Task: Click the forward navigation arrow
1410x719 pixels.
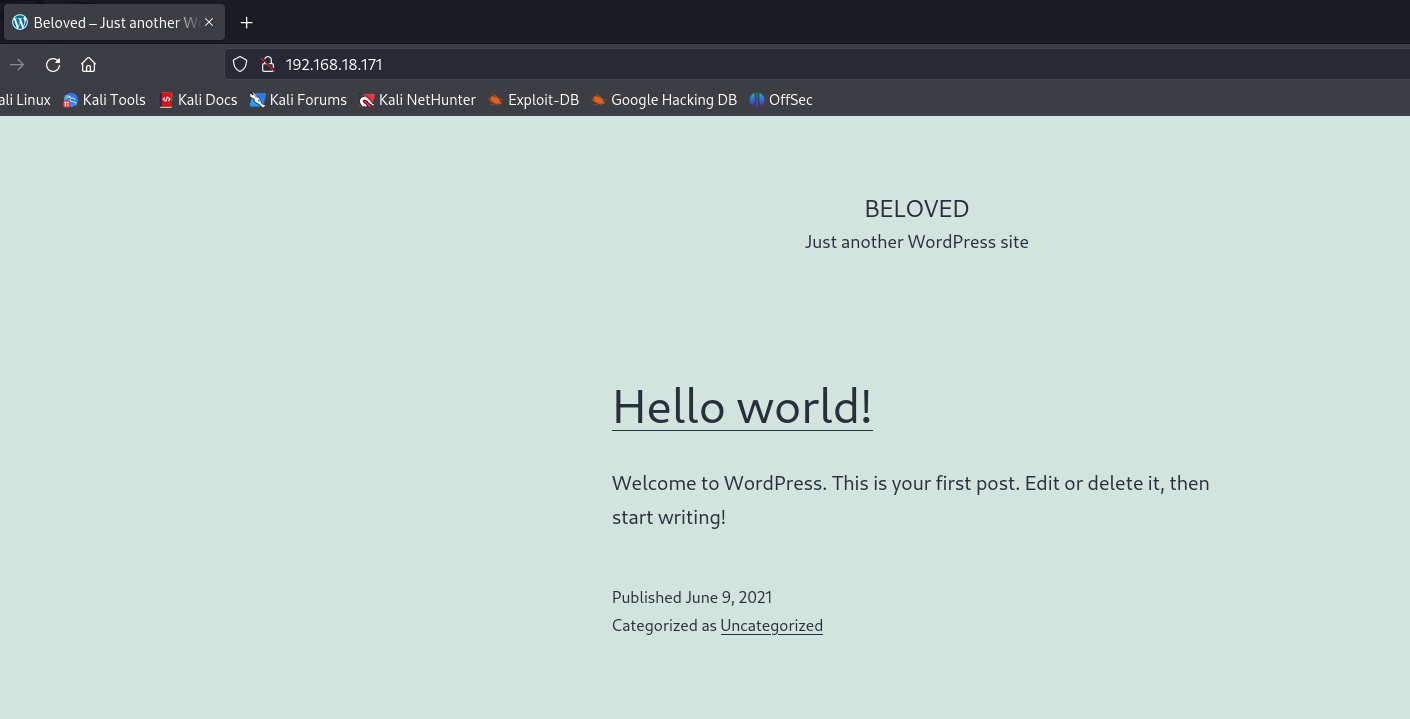Action: click(17, 65)
